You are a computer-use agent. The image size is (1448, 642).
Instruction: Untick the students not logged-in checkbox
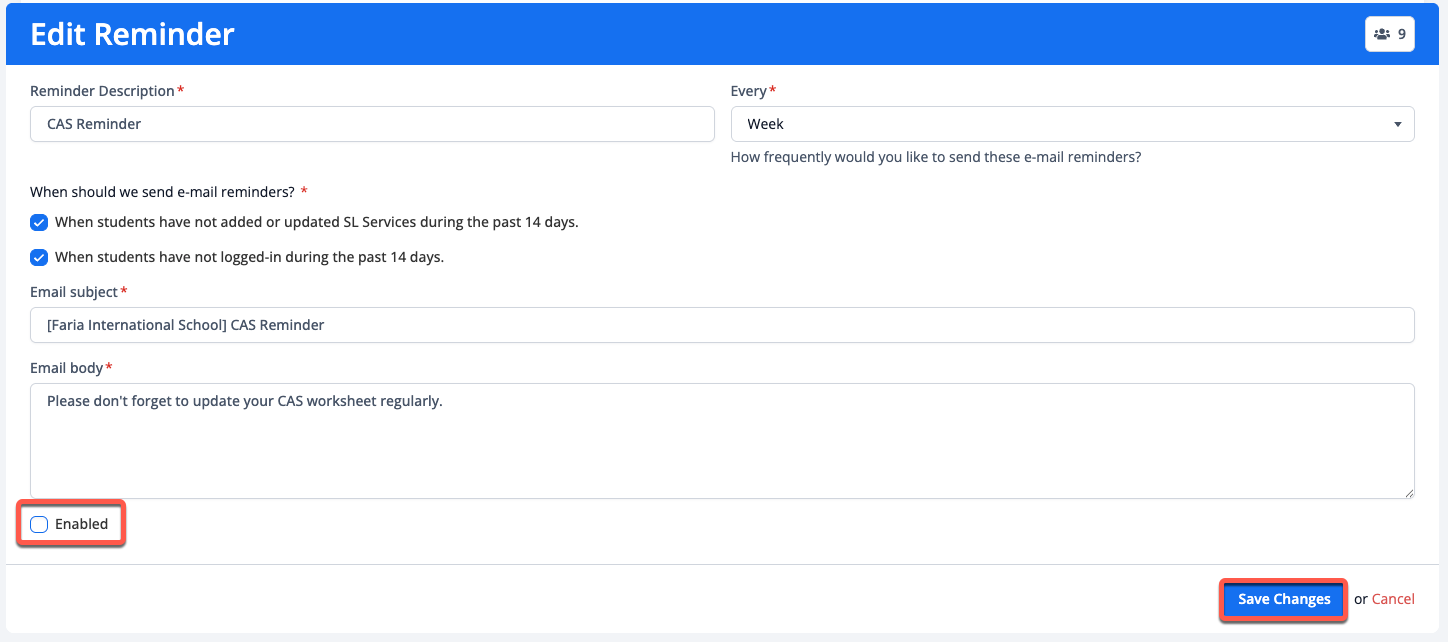point(39,258)
